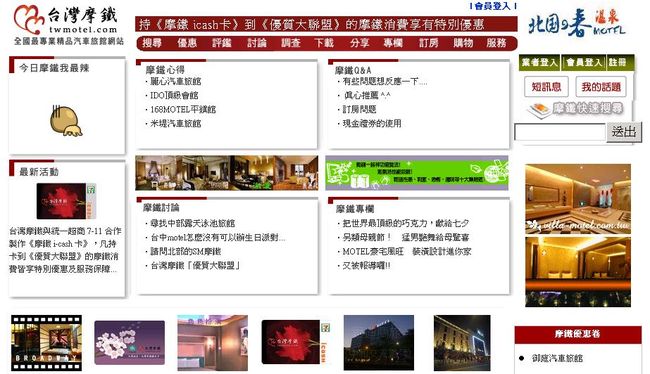650x374 pixels.
Task: Switch to the 業者登入 tab
Action: tap(539, 63)
